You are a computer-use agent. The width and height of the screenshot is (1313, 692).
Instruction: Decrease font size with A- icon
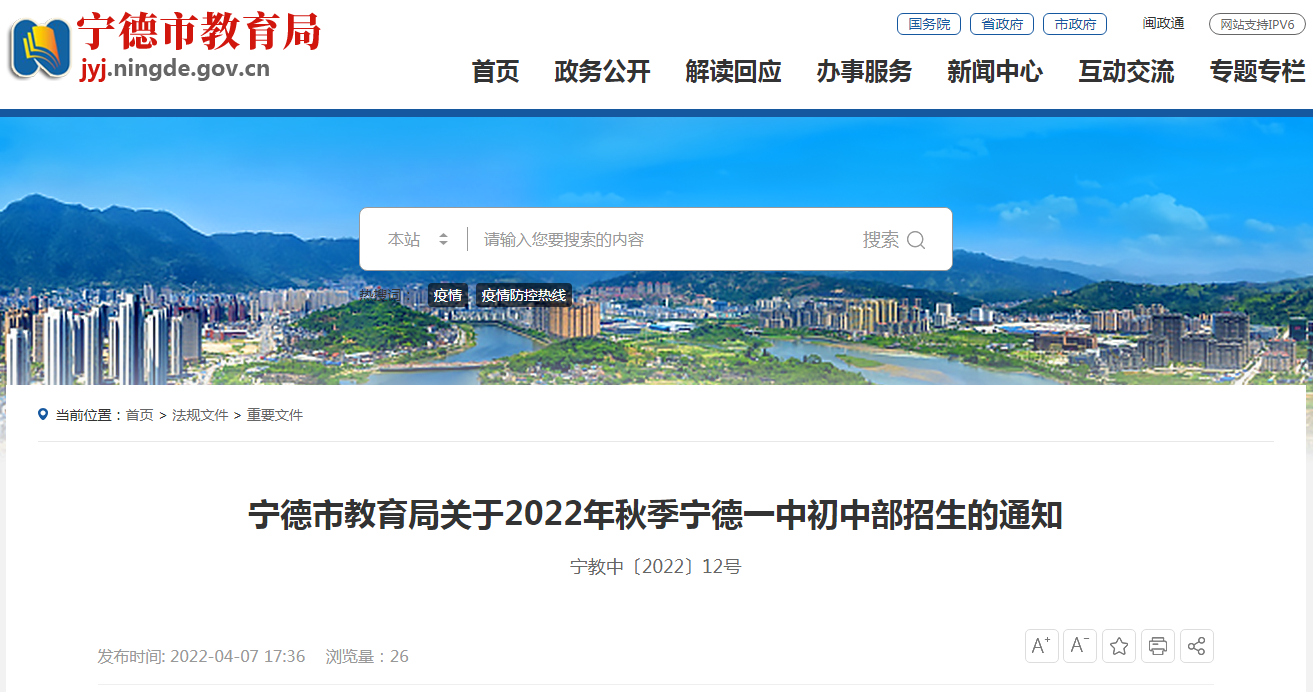click(1080, 646)
